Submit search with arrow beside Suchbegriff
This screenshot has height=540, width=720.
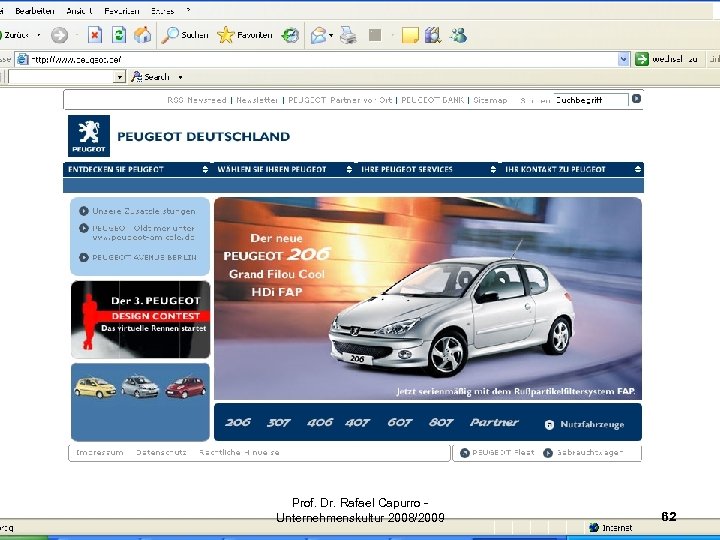pyautogui.click(x=636, y=99)
